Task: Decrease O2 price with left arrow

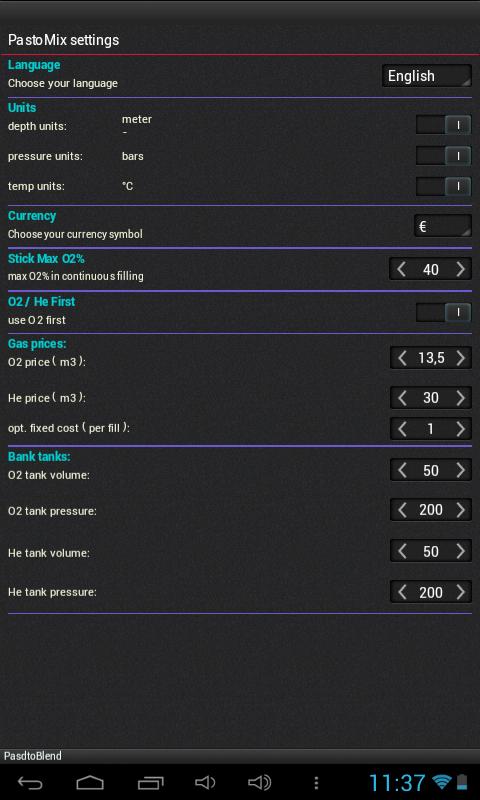Action: point(402,358)
